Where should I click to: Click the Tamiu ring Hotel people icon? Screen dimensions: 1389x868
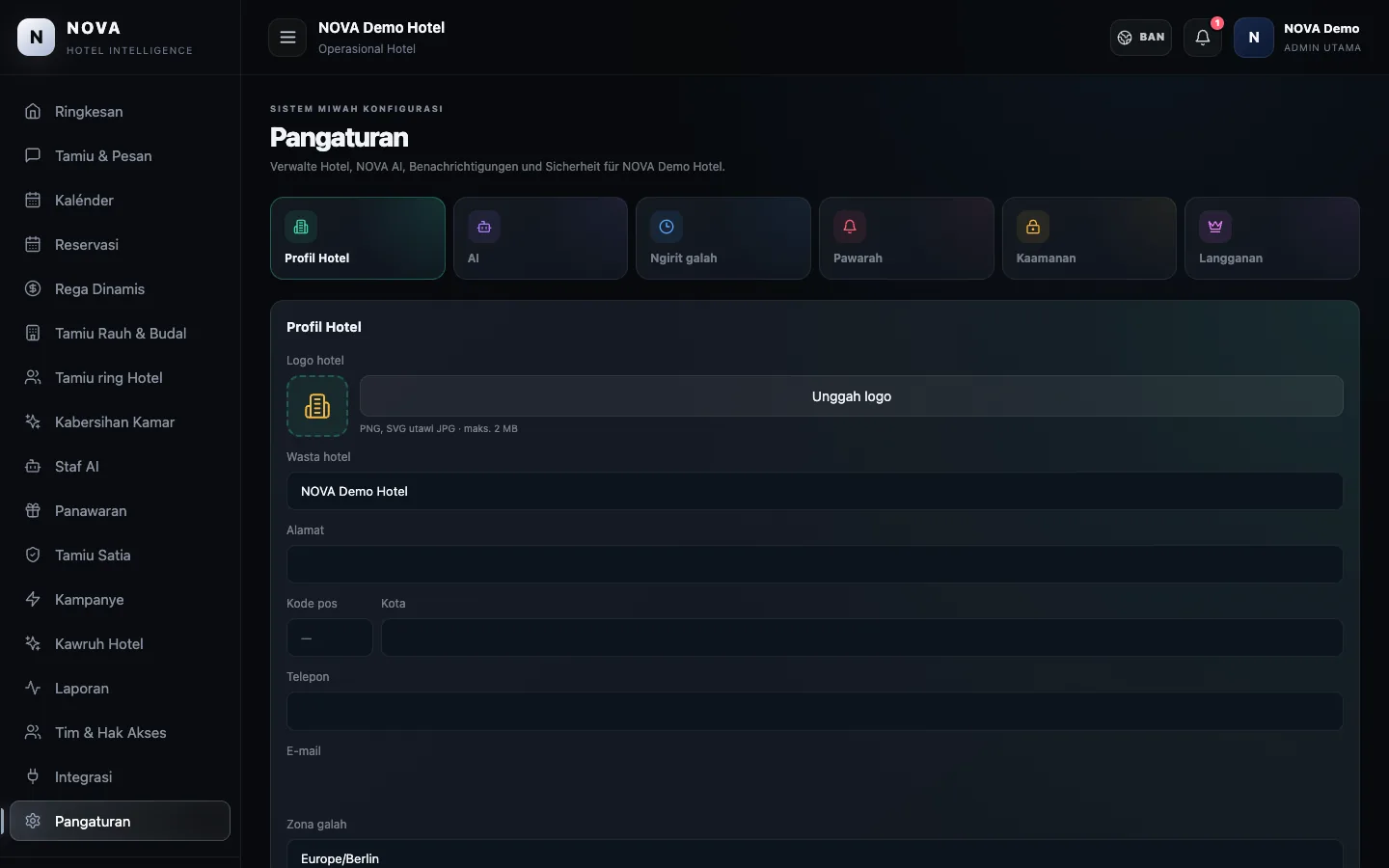tap(33, 378)
